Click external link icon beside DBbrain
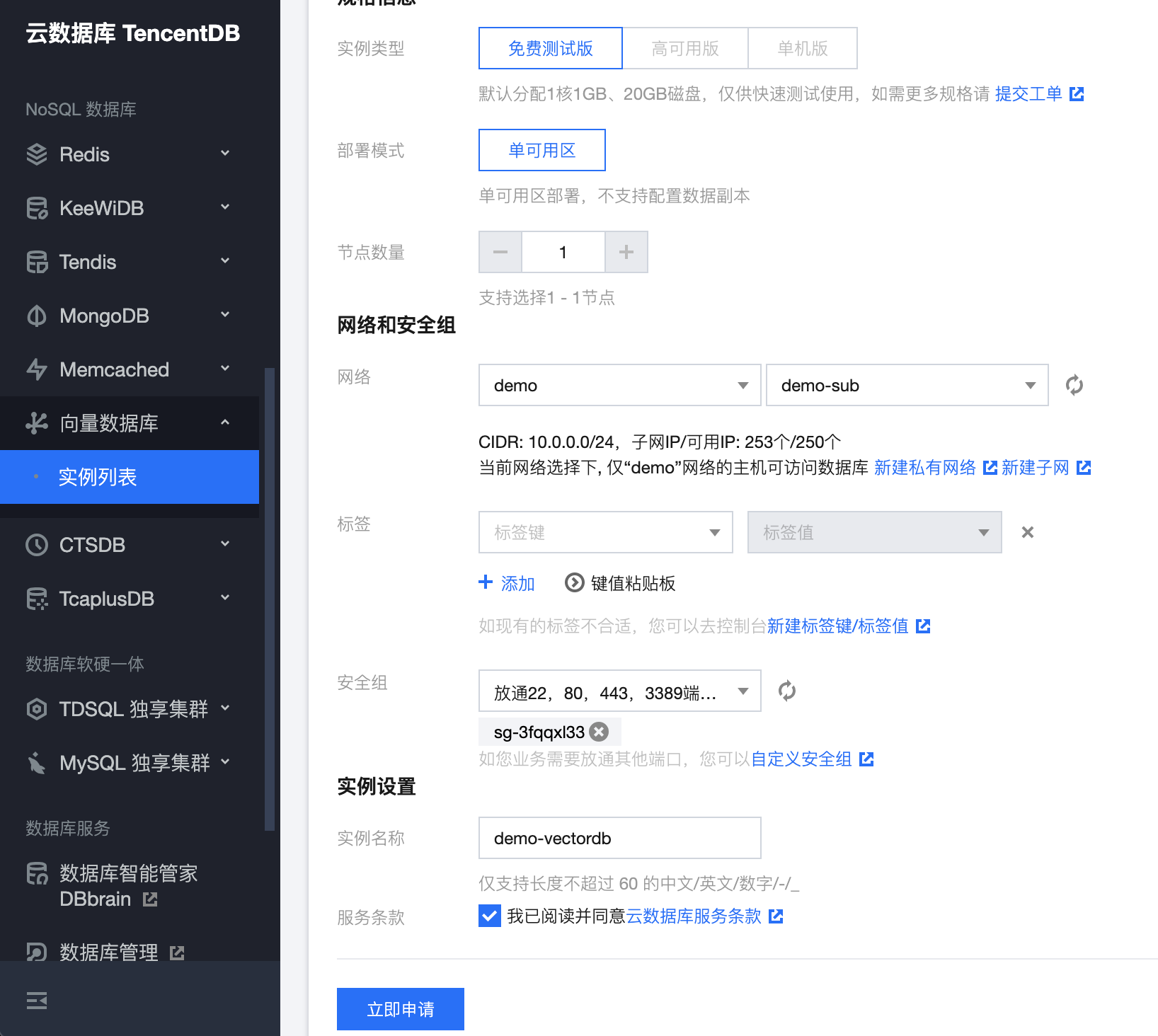This screenshot has height=1036, width=1158. point(150,899)
